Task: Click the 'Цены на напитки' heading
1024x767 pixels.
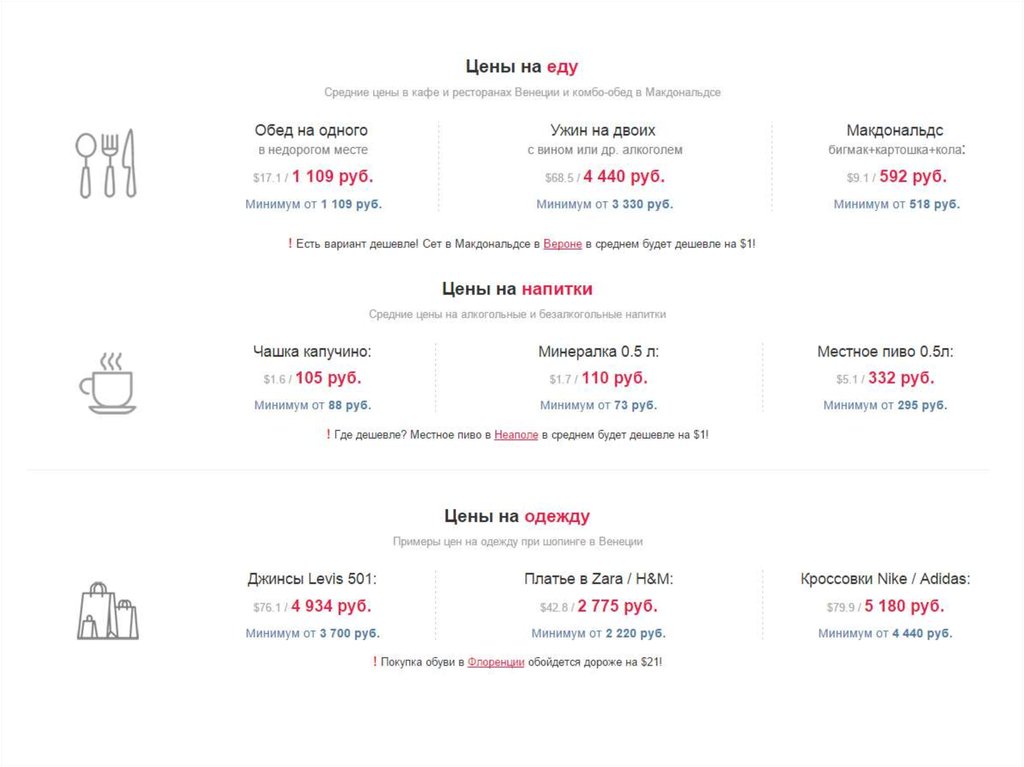Action: [x=517, y=289]
